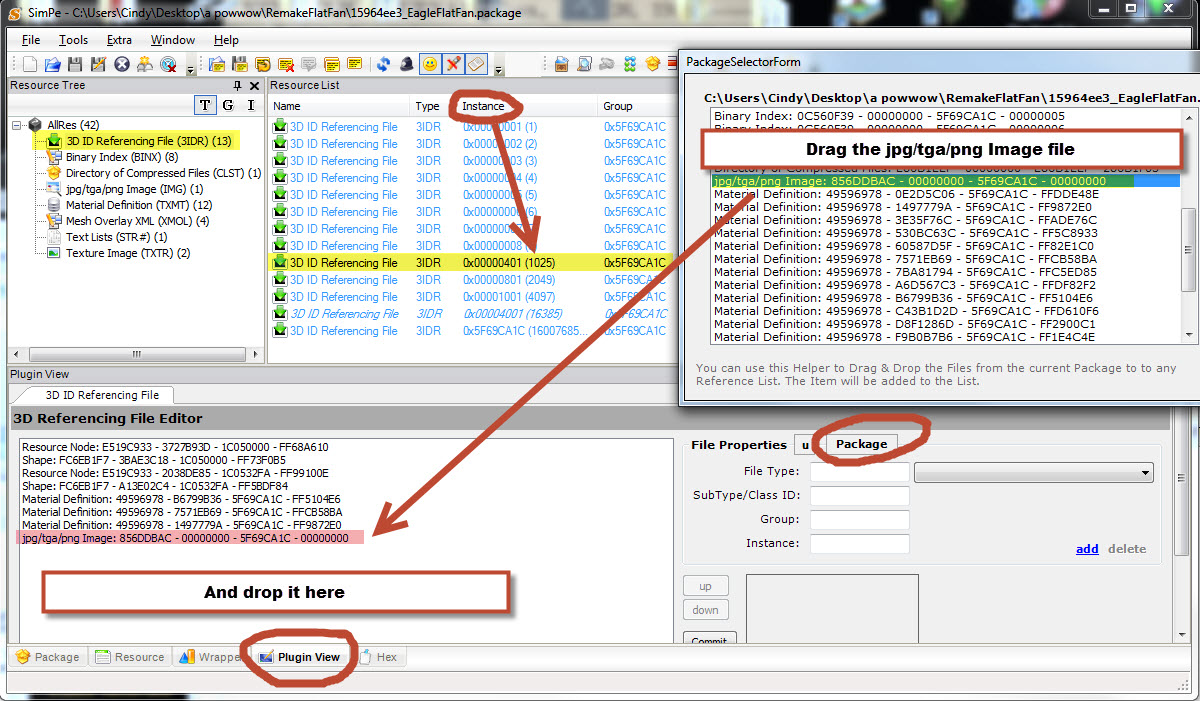Click the New package toolbar icon
The width and height of the screenshot is (1200, 701).
29,64
